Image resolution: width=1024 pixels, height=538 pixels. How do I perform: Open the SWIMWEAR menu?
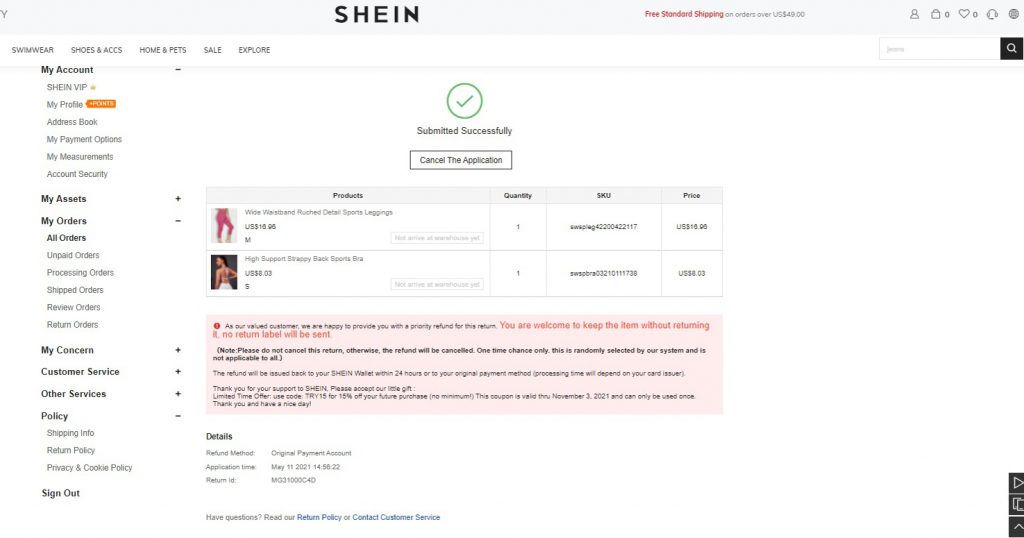pyautogui.click(x=33, y=50)
